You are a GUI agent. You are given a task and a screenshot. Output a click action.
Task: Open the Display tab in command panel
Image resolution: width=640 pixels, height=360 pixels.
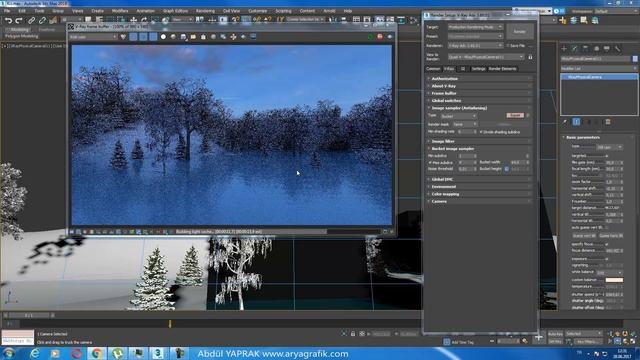tap(607, 49)
